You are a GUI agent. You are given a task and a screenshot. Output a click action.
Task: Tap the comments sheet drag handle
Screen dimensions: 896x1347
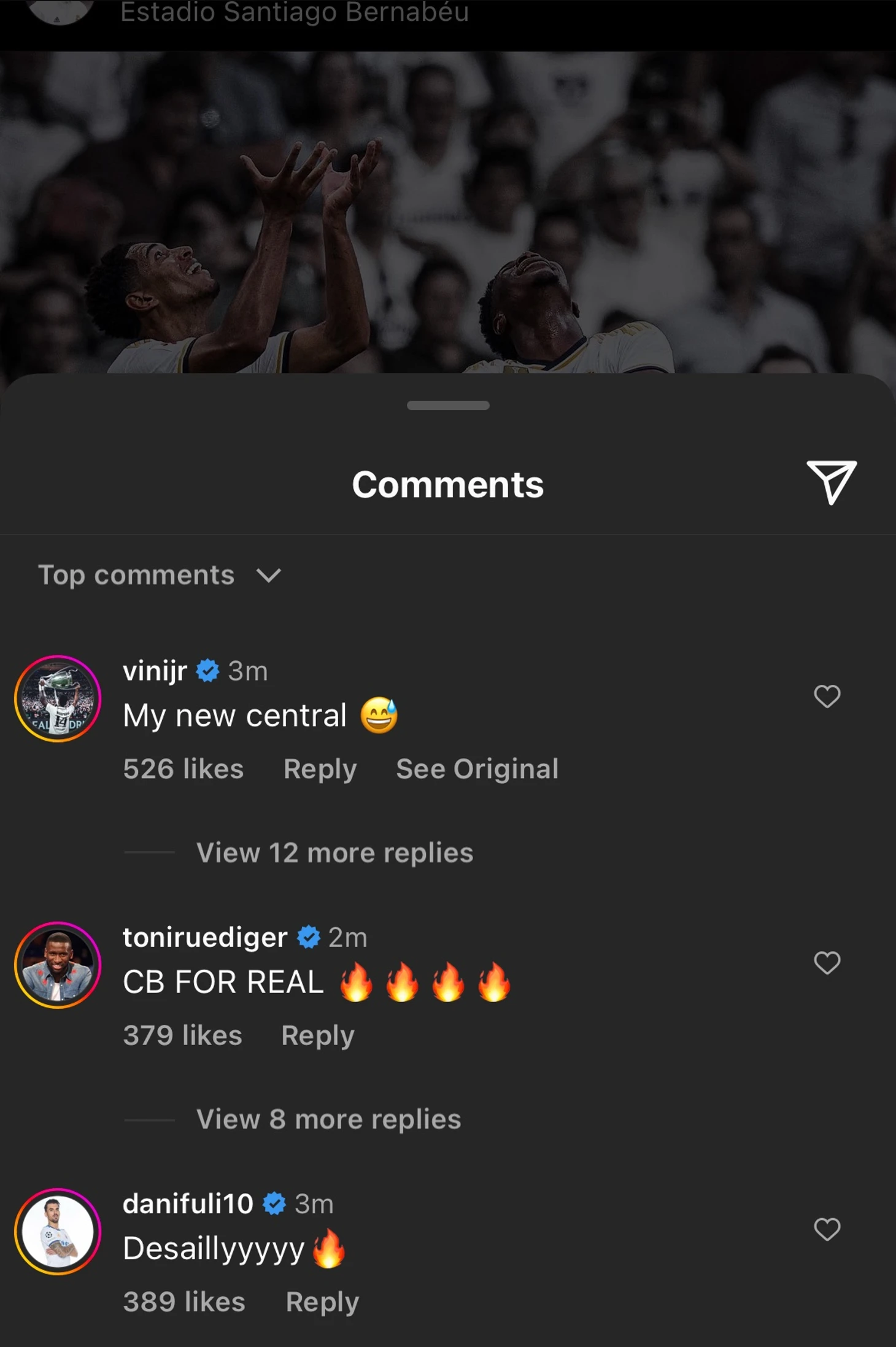coord(448,405)
